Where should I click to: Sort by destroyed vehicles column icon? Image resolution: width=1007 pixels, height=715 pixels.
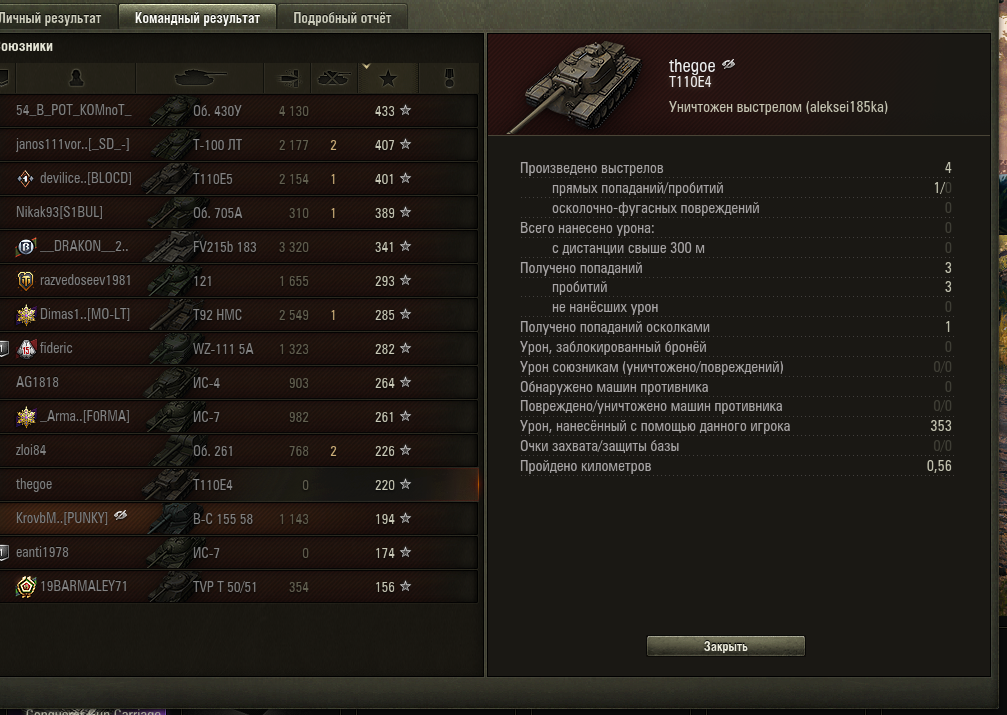pyautogui.click(x=333, y=78)
